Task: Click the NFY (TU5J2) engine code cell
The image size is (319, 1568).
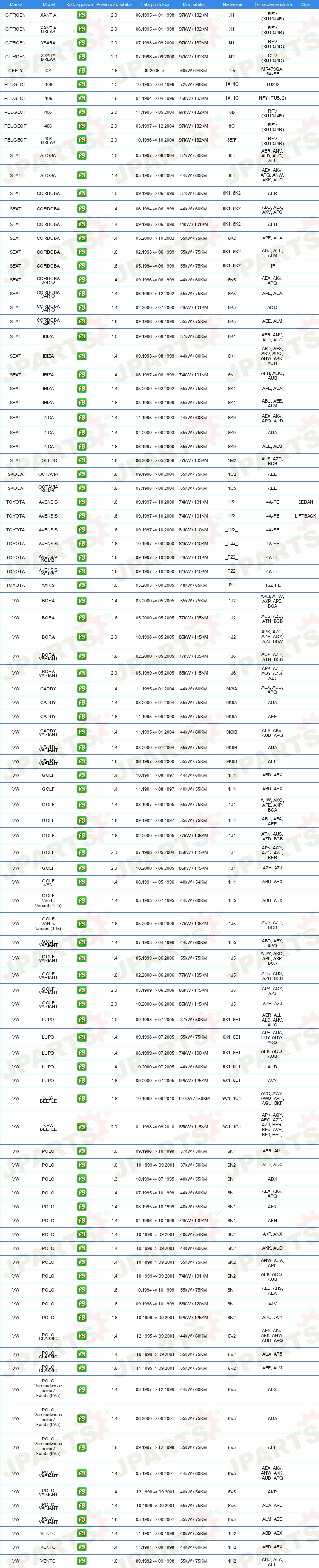Action: coord(272,98)
